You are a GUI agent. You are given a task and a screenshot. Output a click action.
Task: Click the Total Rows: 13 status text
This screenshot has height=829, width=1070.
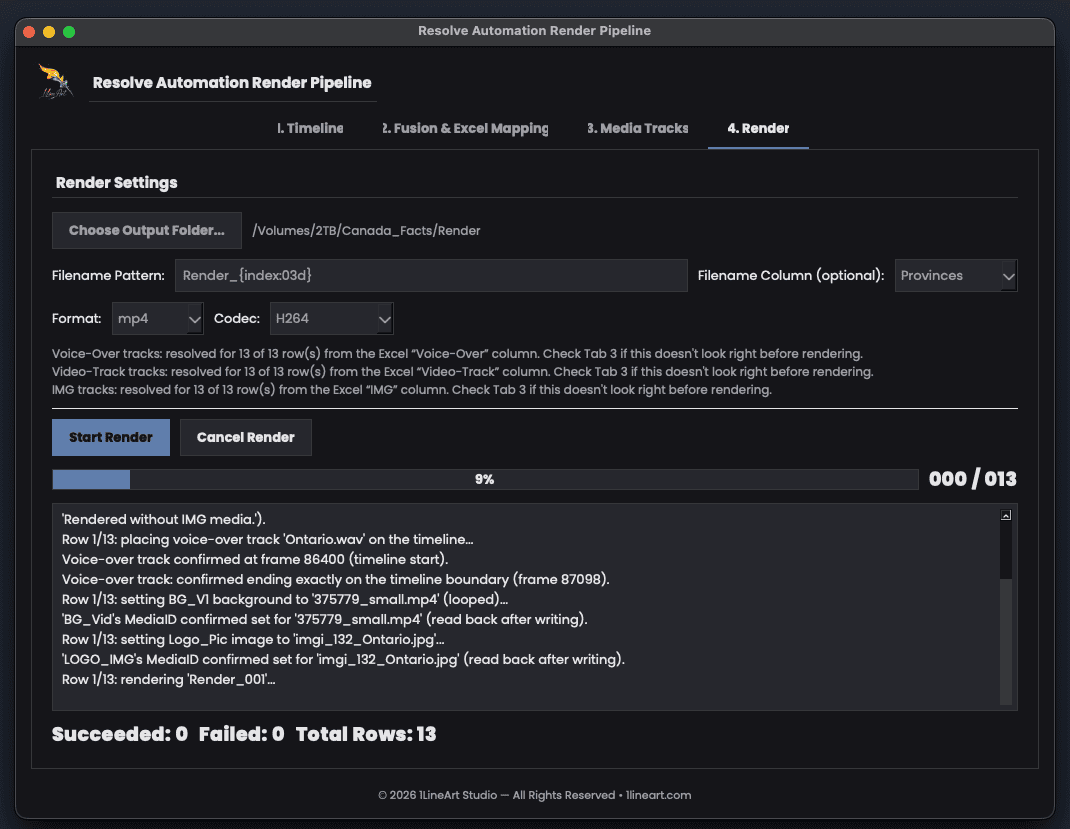pos(366,734)
